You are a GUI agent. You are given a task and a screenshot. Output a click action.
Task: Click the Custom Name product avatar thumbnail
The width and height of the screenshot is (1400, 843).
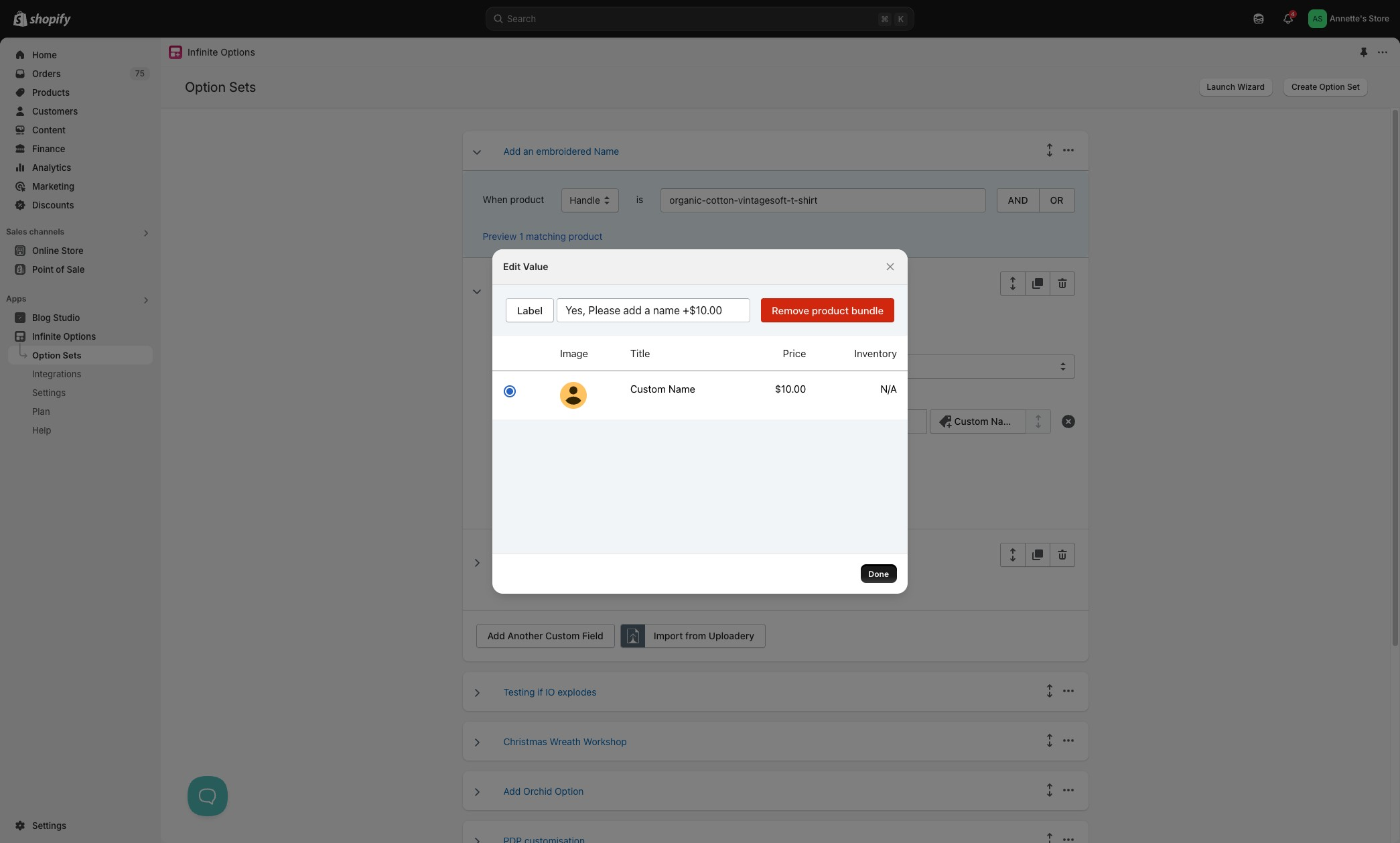[573, 395]
